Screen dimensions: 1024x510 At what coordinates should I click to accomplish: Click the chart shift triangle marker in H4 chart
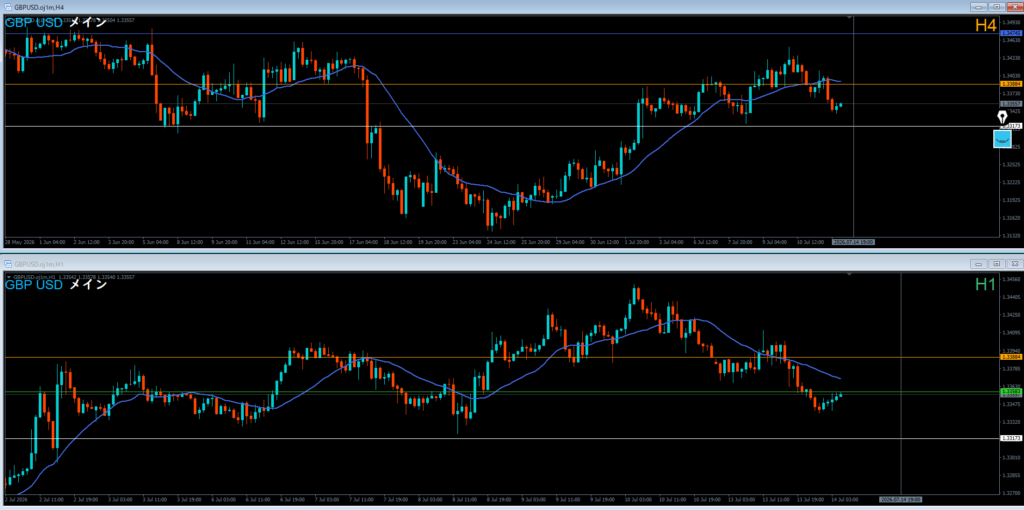(x=849, y=16)
